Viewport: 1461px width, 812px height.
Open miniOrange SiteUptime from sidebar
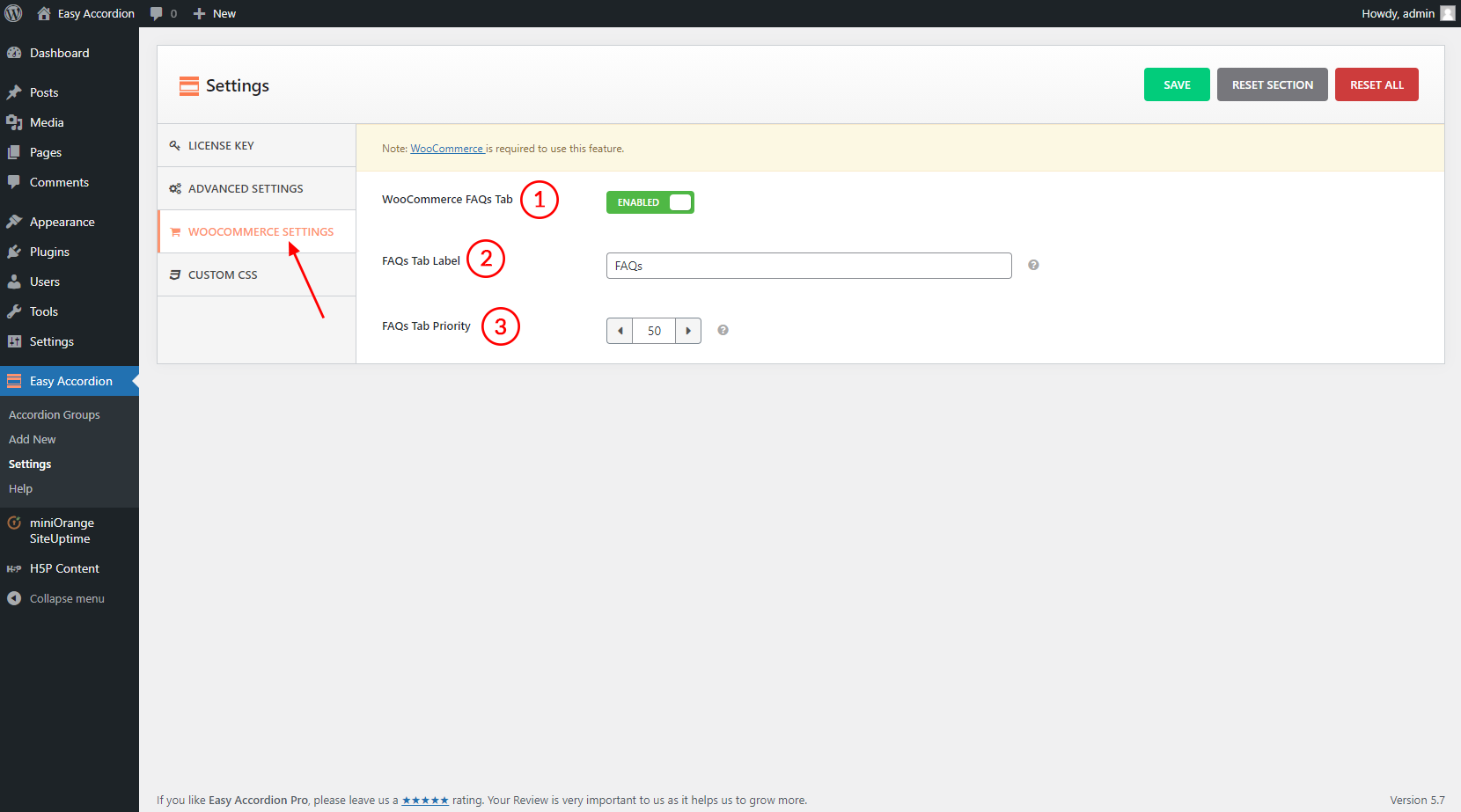(x=61, y=530)
